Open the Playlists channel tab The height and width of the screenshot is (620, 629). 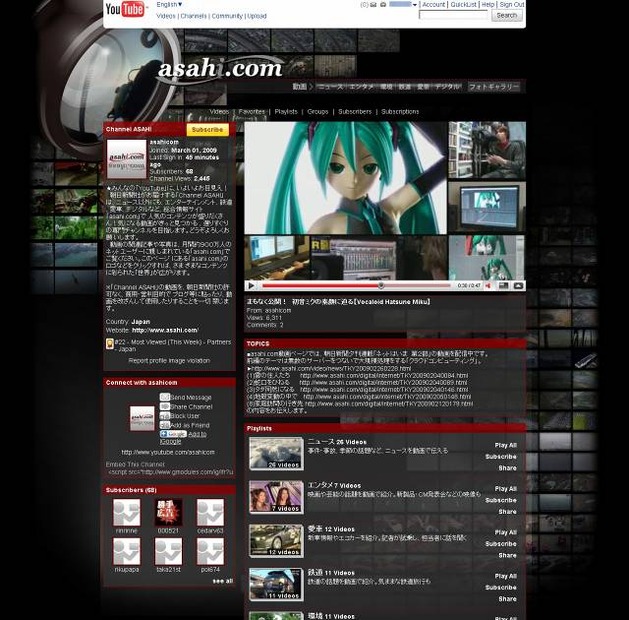(286, 111)
